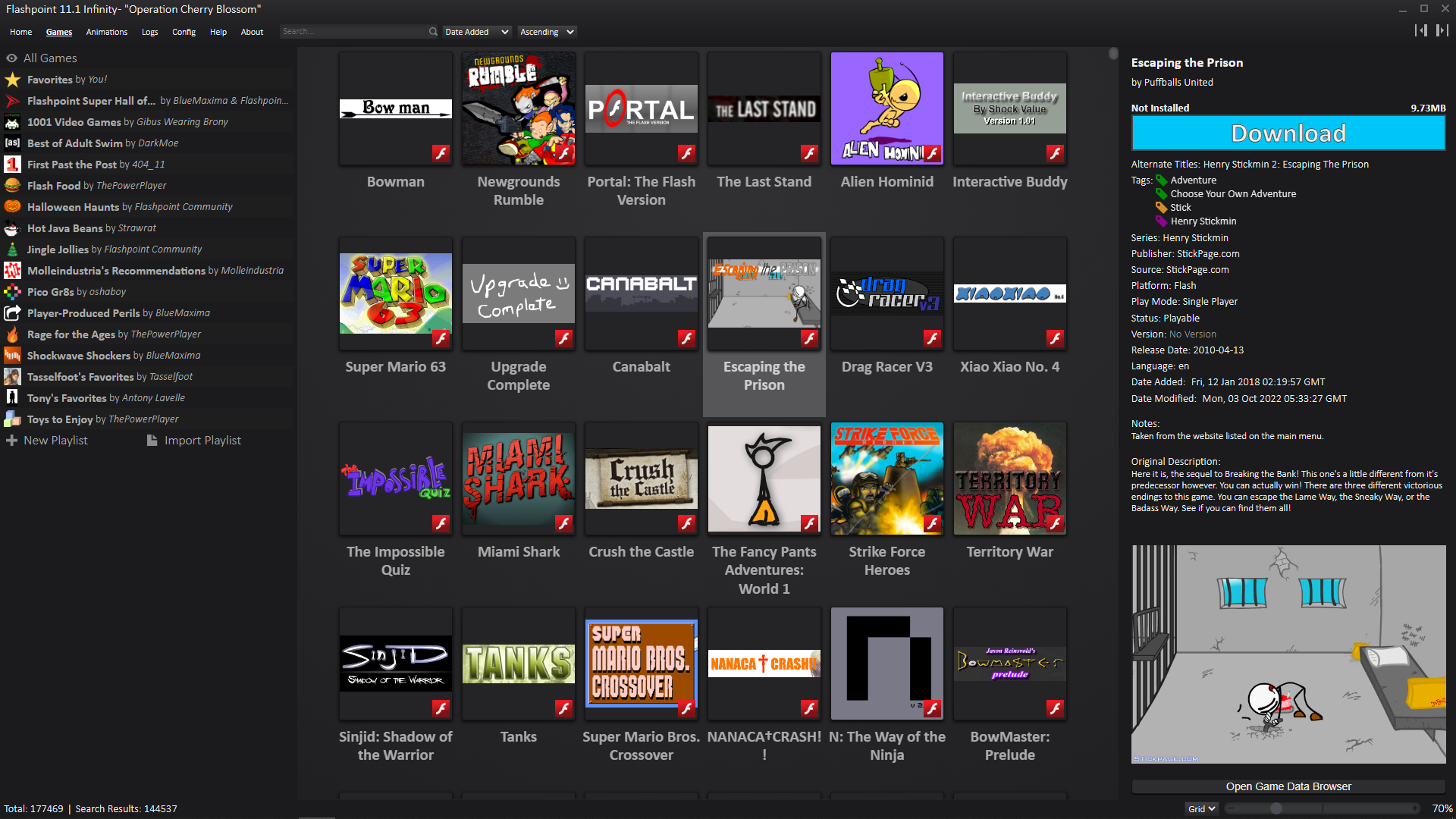The width and height of the screenshot is (1456, 819).
Task: Select the Games menu item
Action: (58, 31)
